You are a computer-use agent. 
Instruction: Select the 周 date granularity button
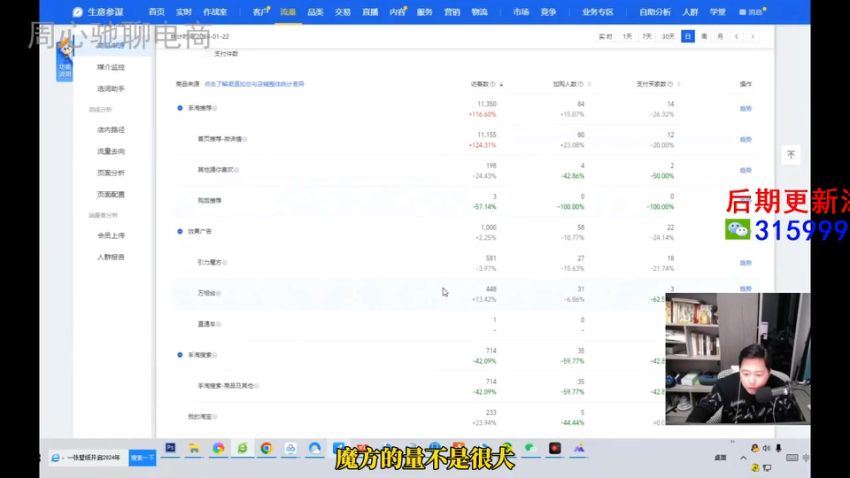(704, 36)
